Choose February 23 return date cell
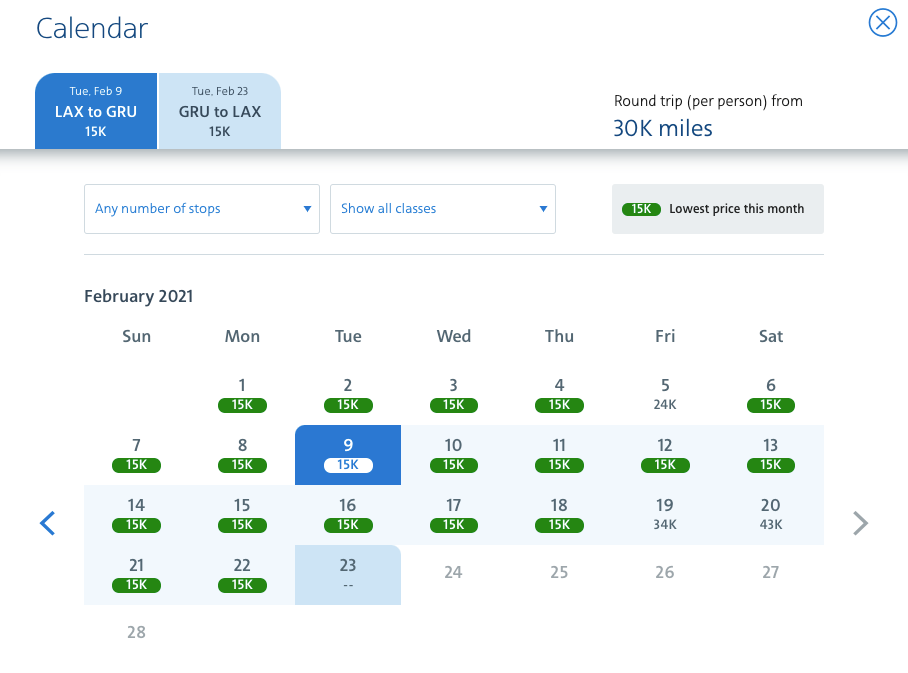 (x=348, y=574)
